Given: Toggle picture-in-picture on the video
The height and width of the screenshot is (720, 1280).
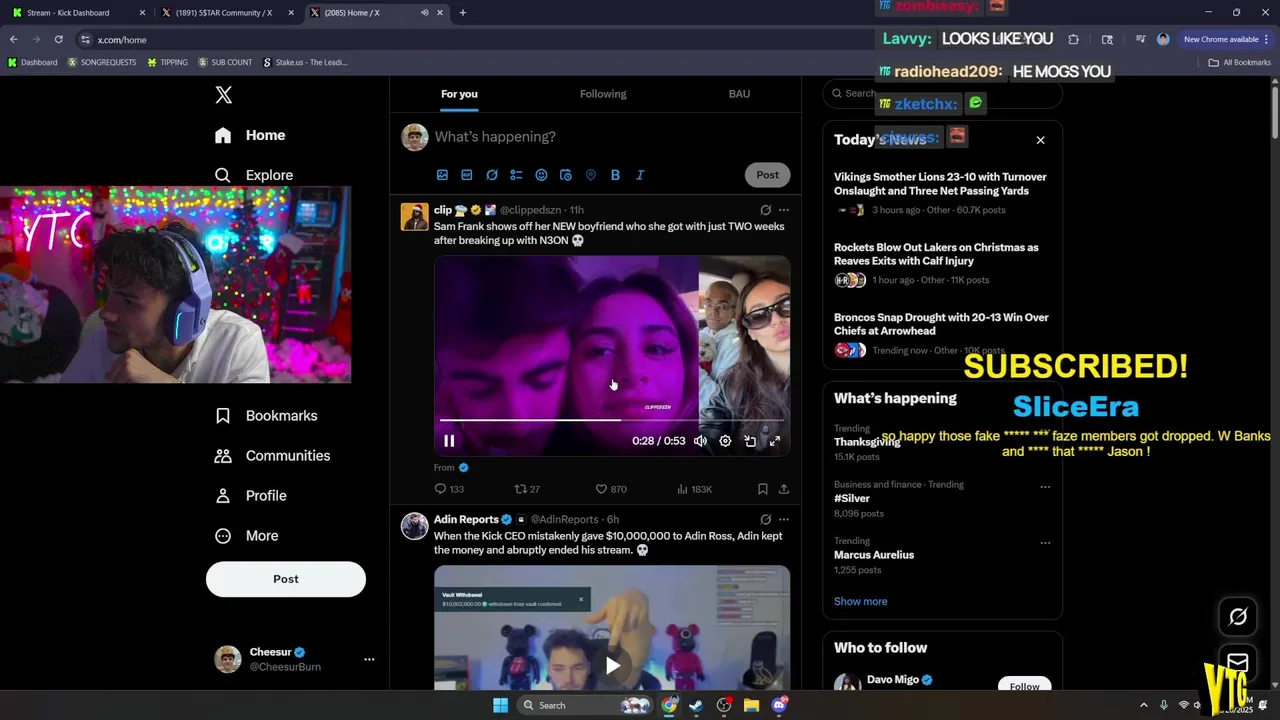Looking at the screenshot, I should (750, 441).
